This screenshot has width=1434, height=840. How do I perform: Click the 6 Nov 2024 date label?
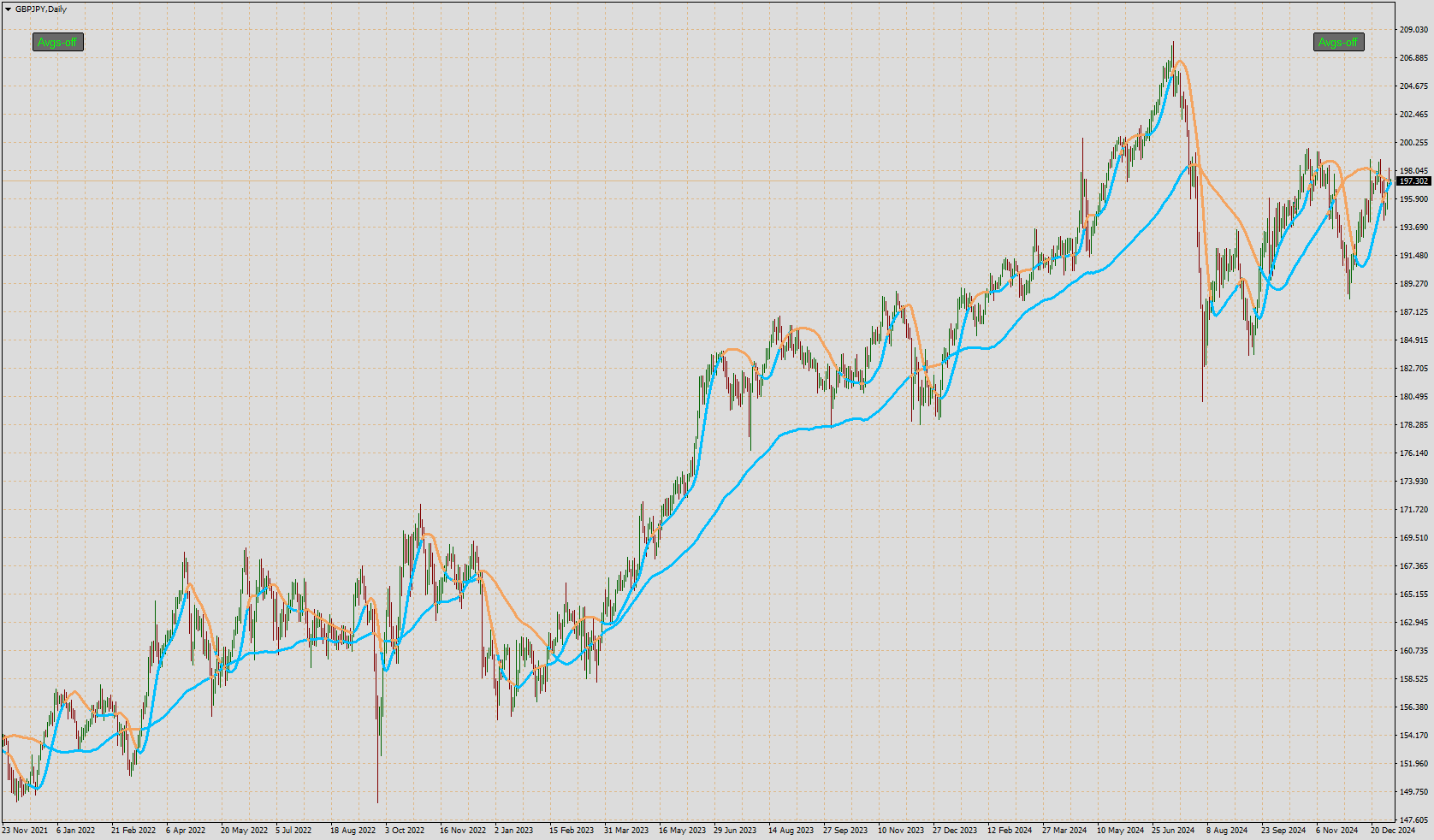1337,831
